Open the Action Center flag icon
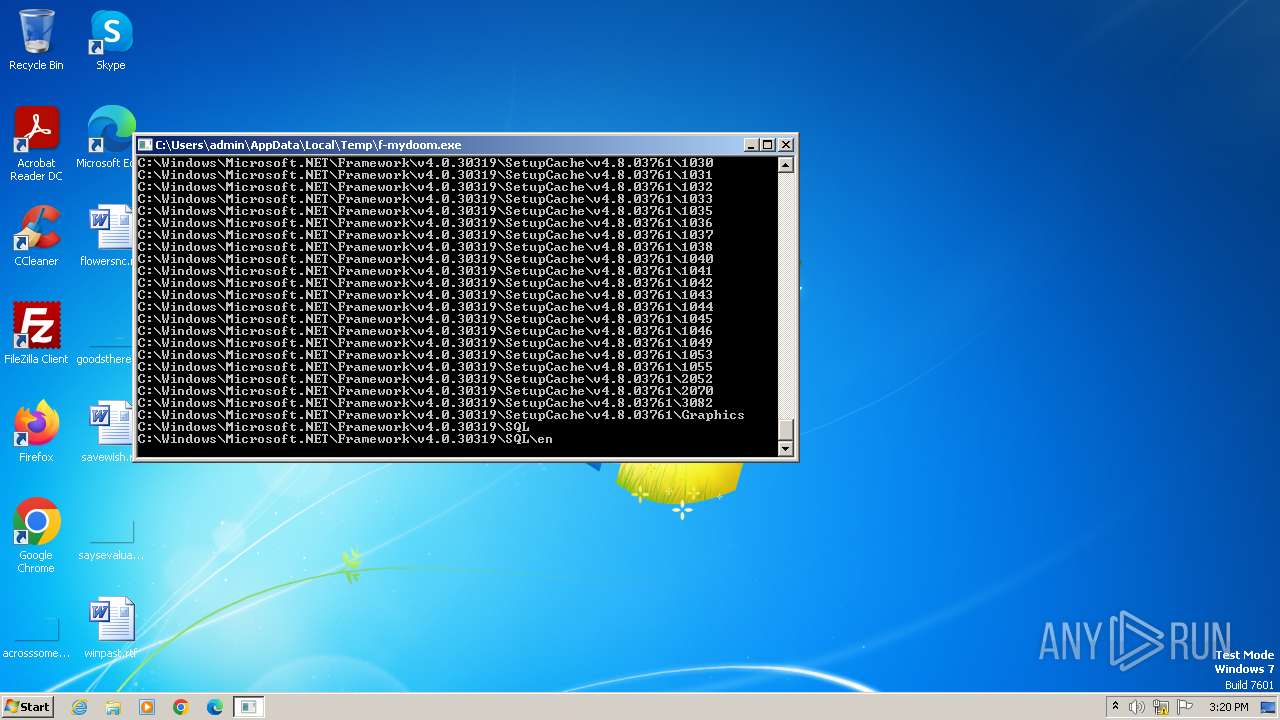The image size is (1280, 720). (x=1185, y=707)
